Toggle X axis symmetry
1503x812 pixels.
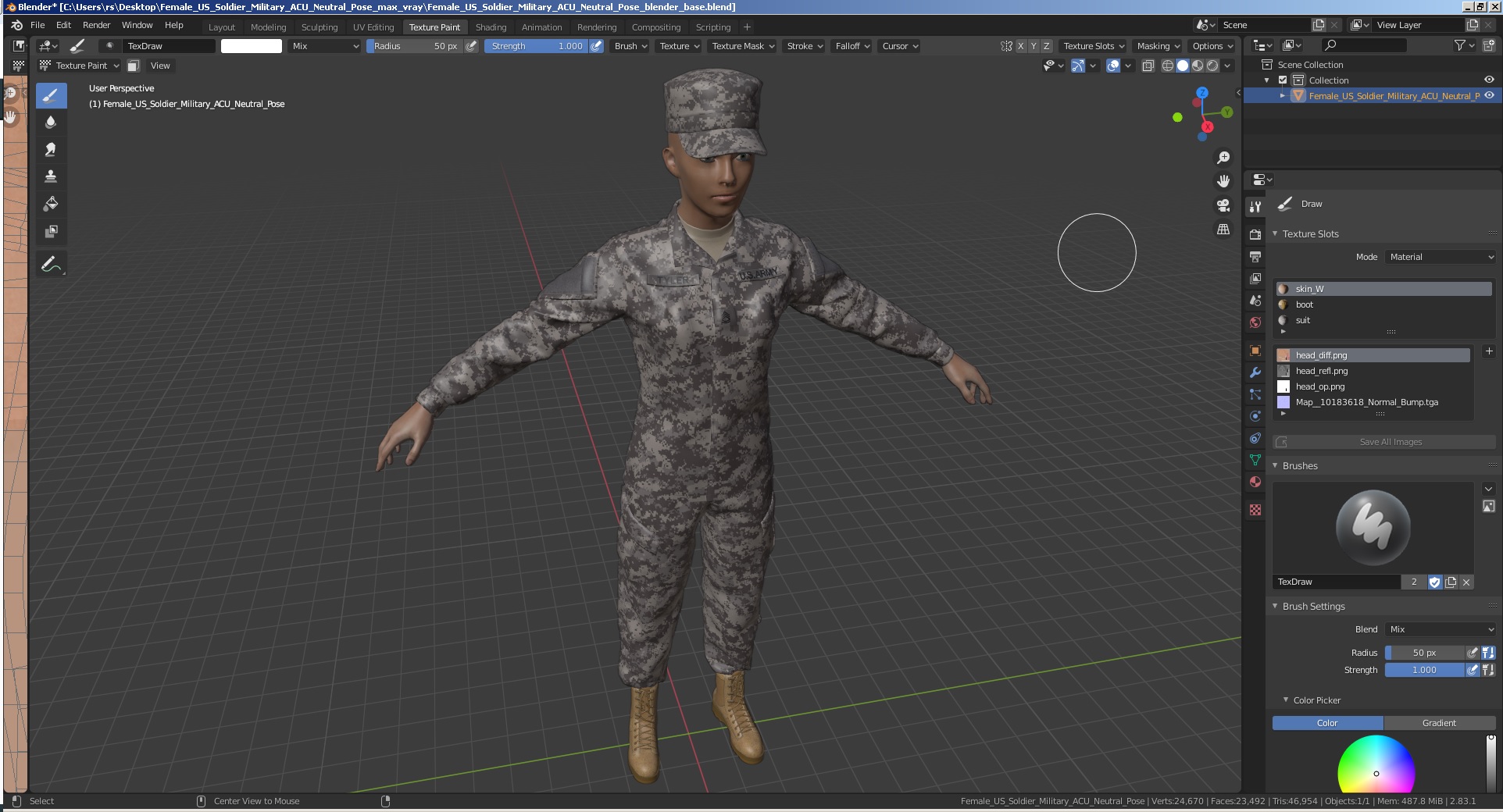pyautogui.click(x=1020, y=46)
